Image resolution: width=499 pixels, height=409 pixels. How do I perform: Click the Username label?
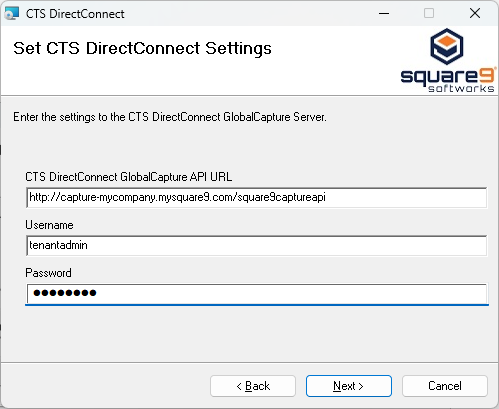tap(49, 225)
